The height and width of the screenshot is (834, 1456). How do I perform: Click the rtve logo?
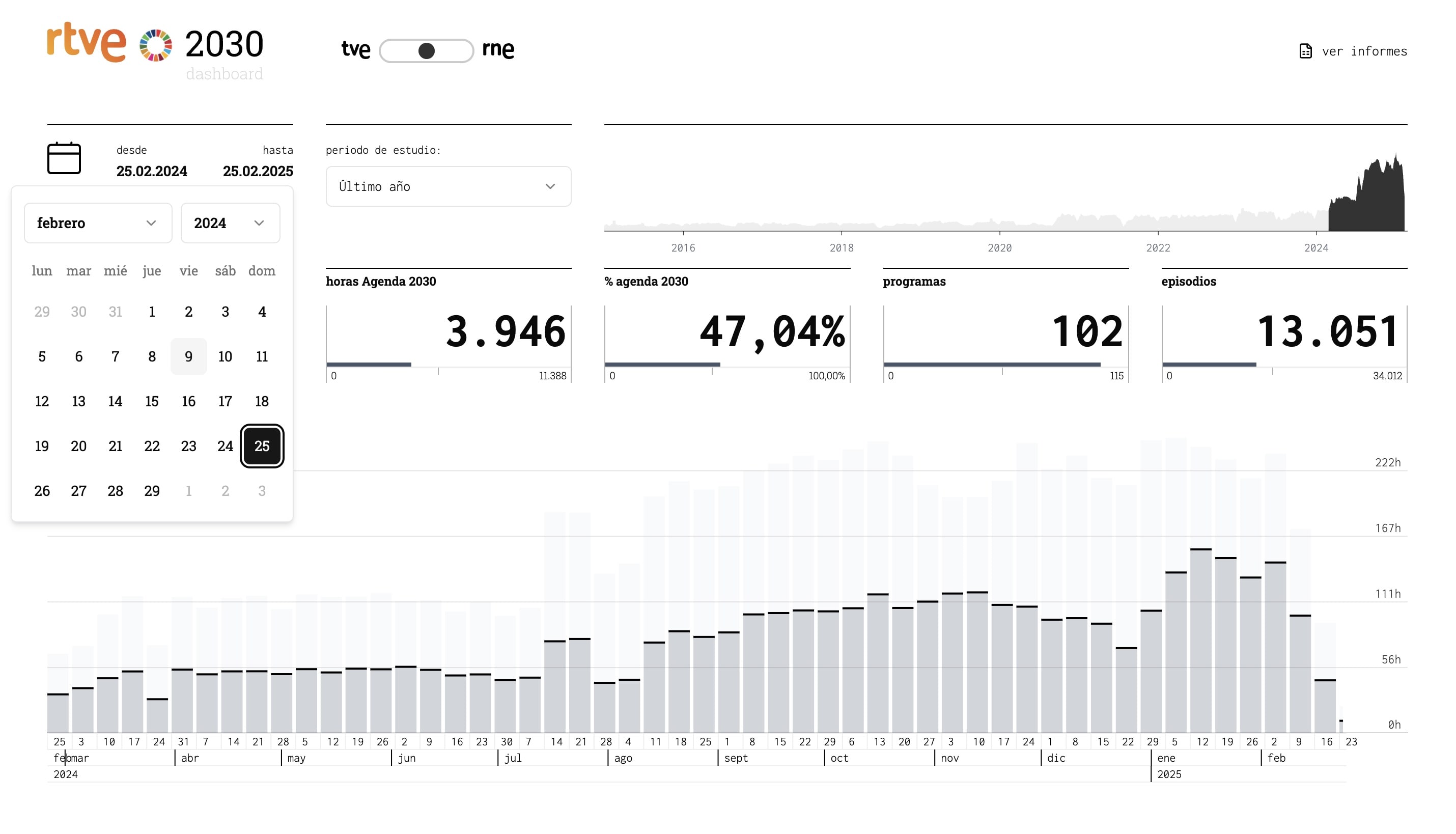pos(87,42)
